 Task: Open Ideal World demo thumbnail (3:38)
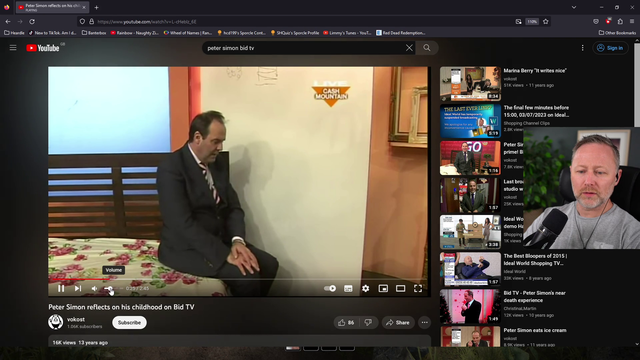(x=470, y=232)
